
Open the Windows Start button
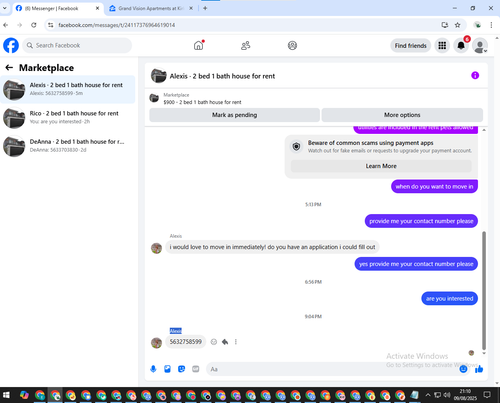click(6, 395)
